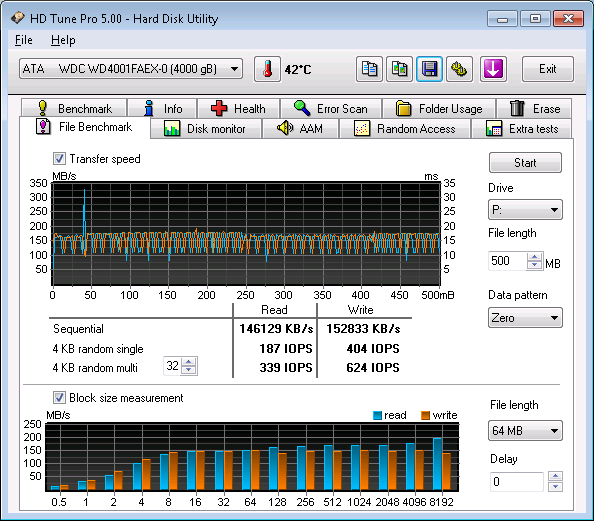This screenshot has width=594, height=521.
Task: Open the Error Scan tab
Action: click(331, 108)
